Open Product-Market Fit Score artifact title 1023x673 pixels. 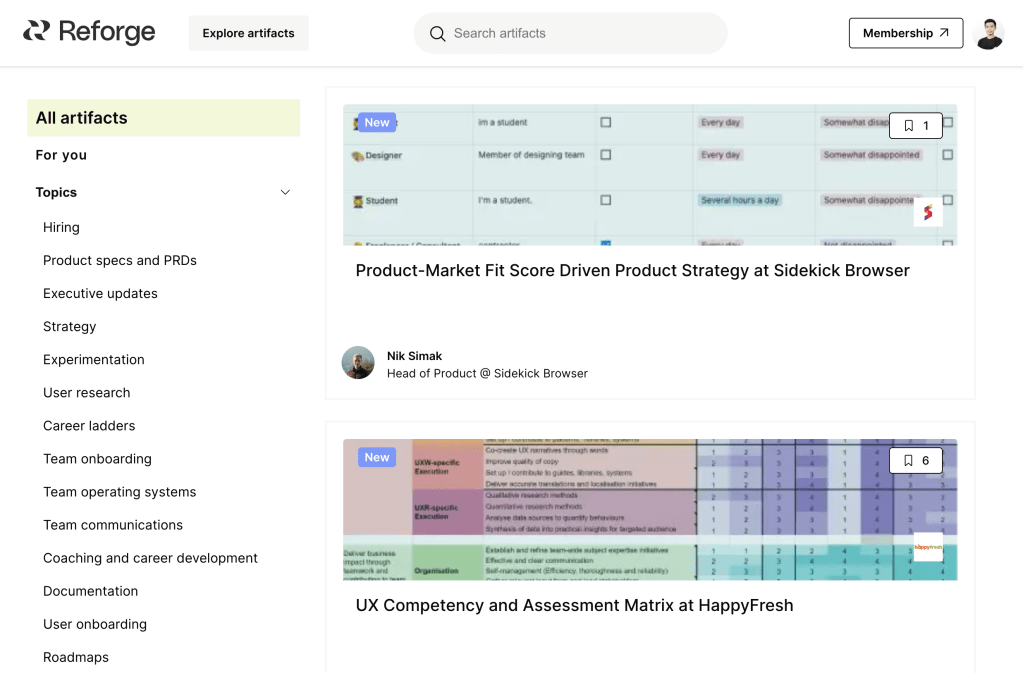pos(632,271)
